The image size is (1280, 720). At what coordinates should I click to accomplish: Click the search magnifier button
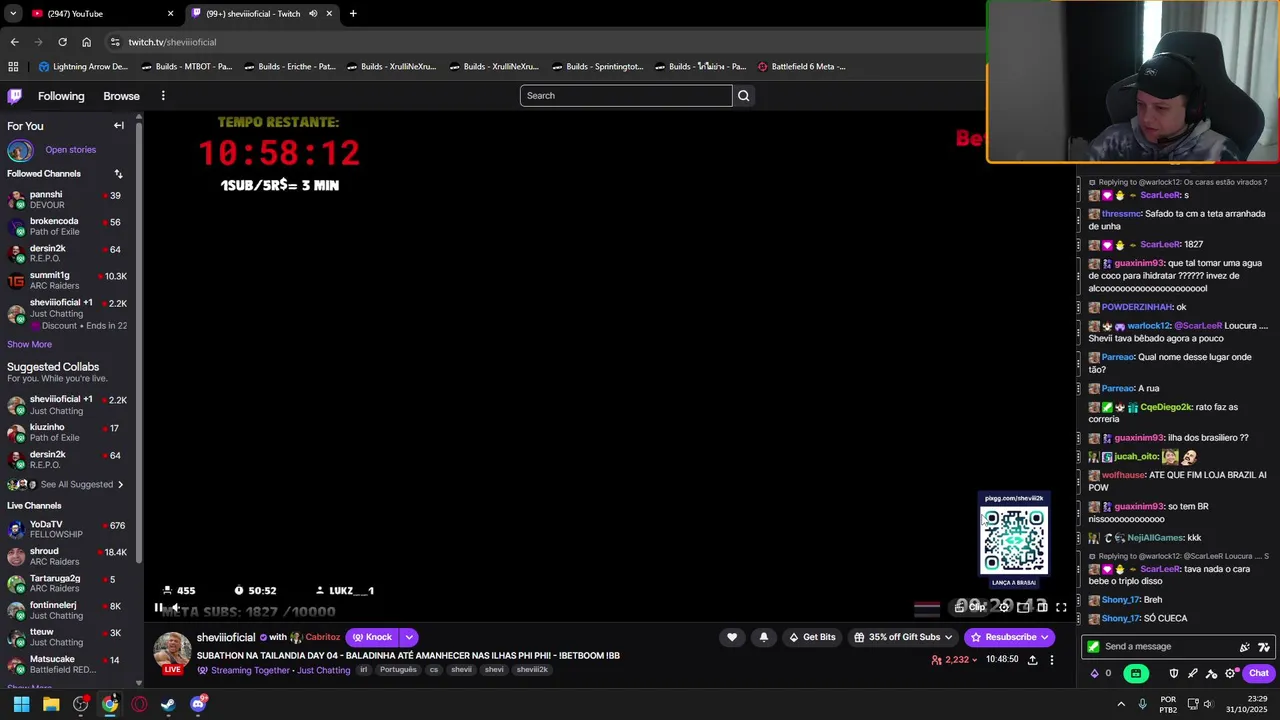pos(743,96)
